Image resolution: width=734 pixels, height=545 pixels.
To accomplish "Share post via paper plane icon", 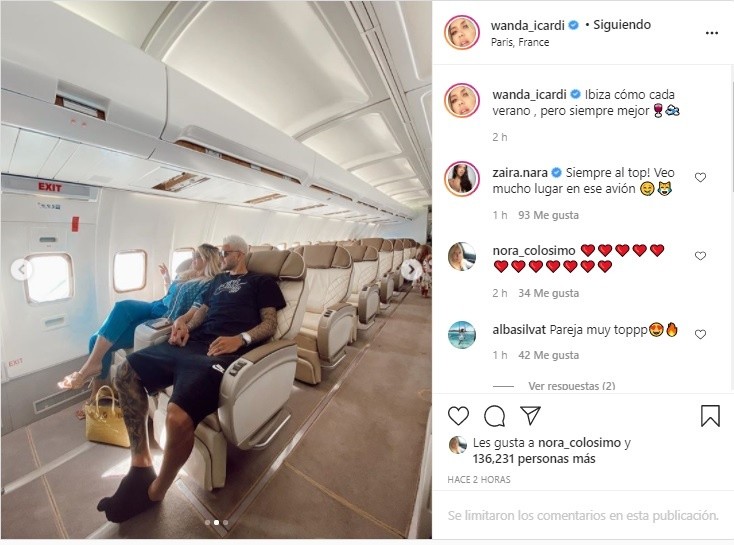I will pyautogui.click(x=530, y=416).
